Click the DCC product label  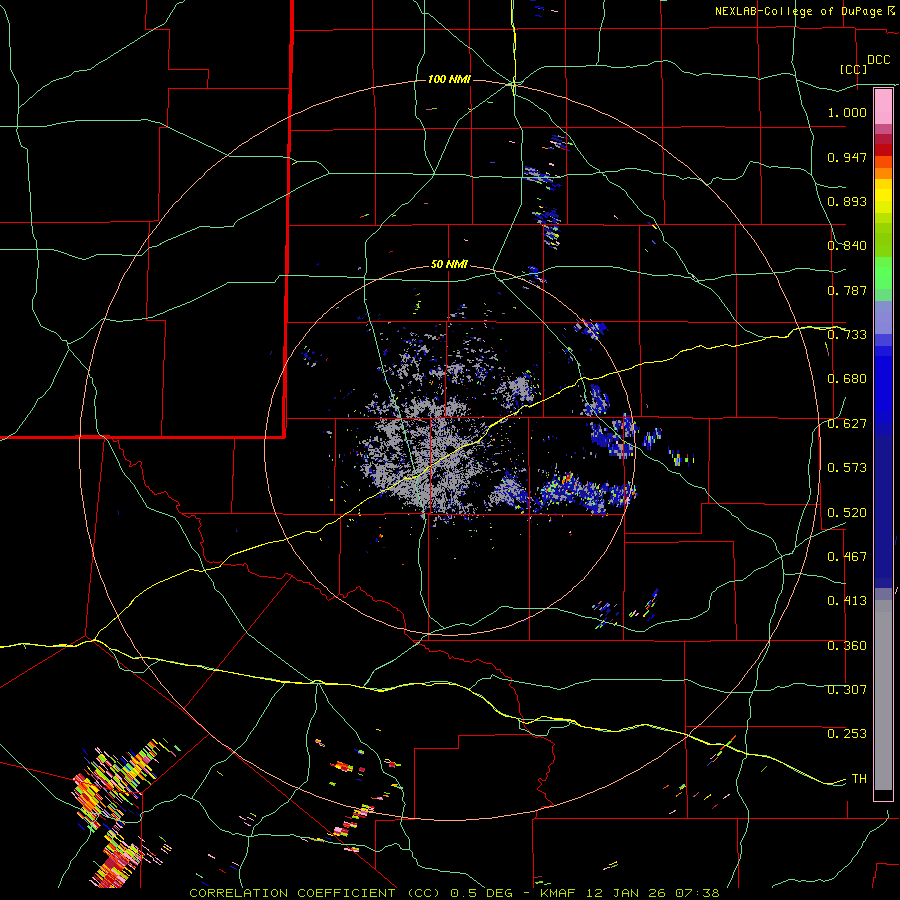coord(878,60)
